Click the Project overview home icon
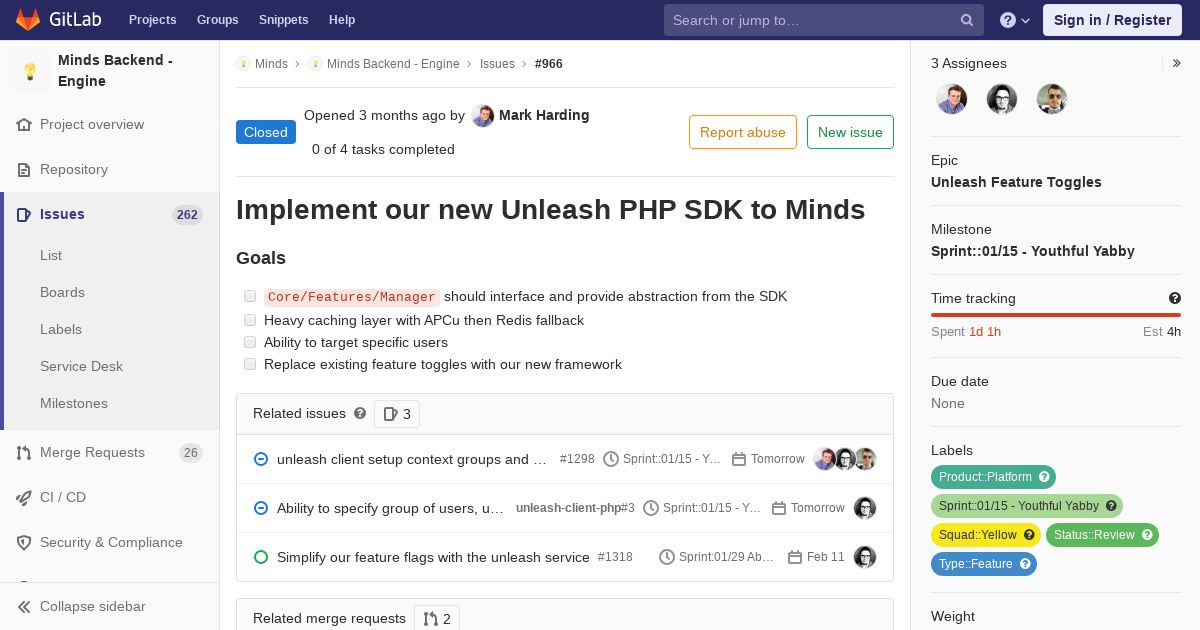This screenshot has width=1200, height=630. (x=24, y=125)
